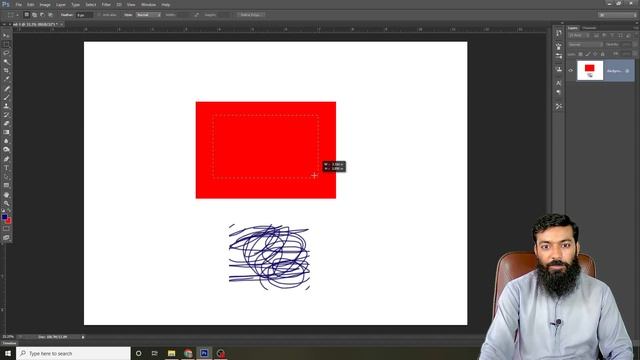This screenshot has height=360, width=640.
Task: Open Chrome from taskbar
Action: point(188,353)
